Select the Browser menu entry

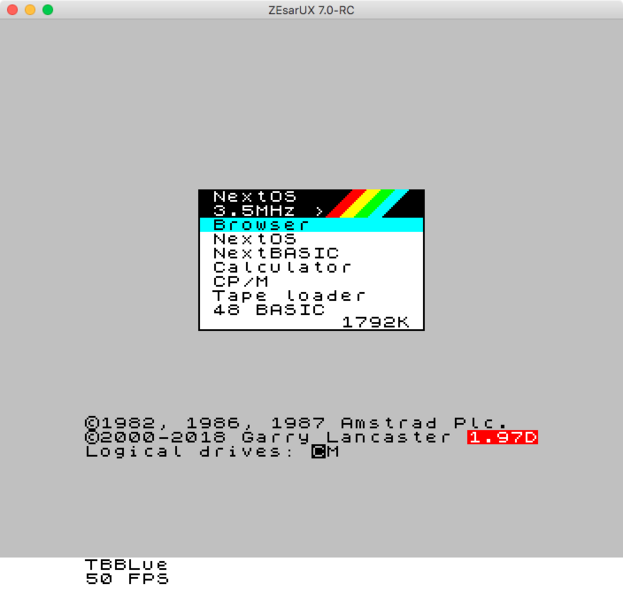312,225
